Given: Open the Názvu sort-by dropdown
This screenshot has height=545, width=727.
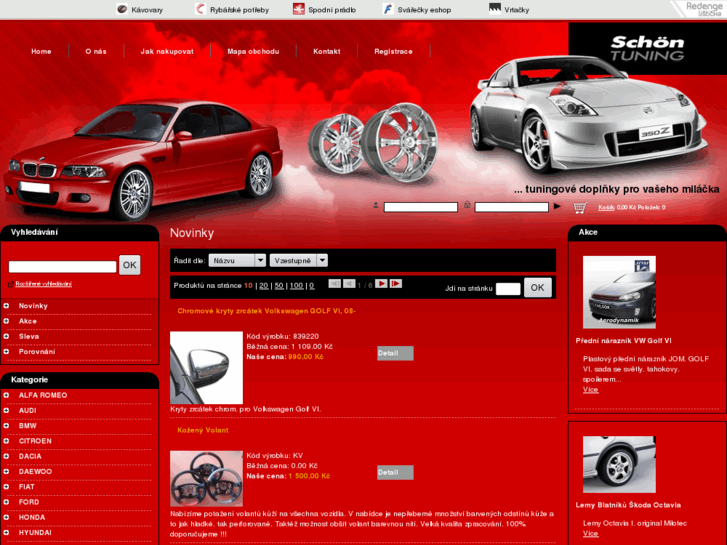Looking at the screenshot, I should (x=237, y=261).
